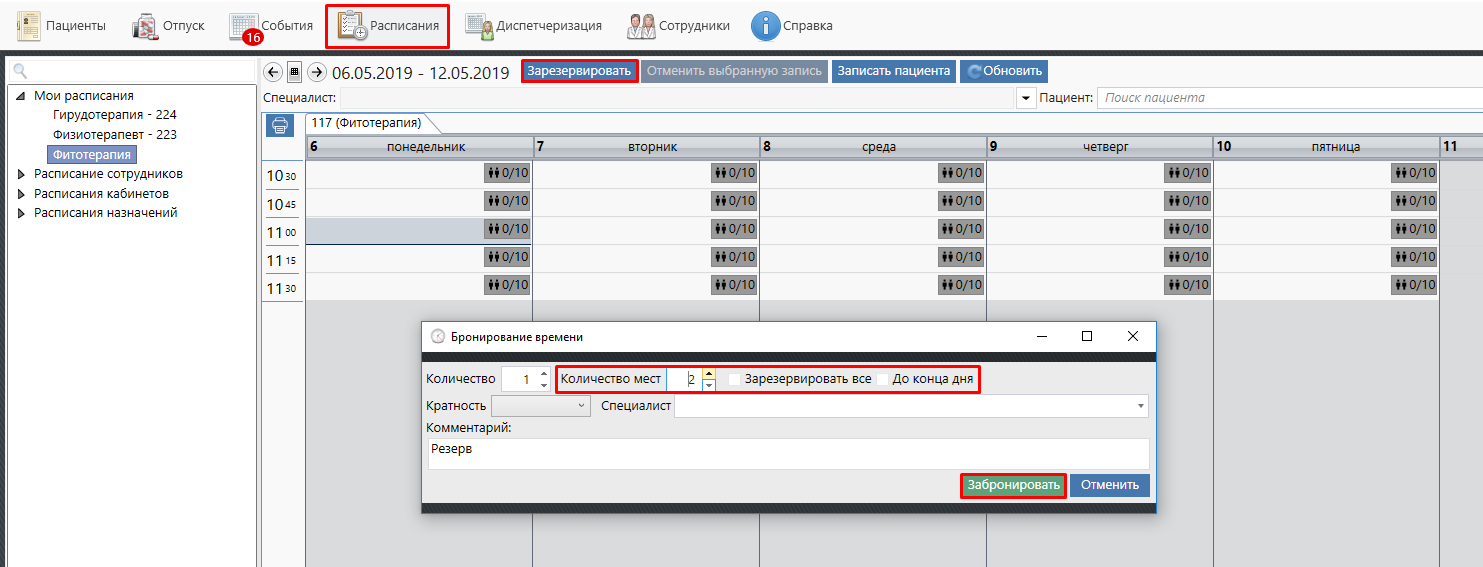
Task: Click the Записать пациента button
Action: (893, 71)
